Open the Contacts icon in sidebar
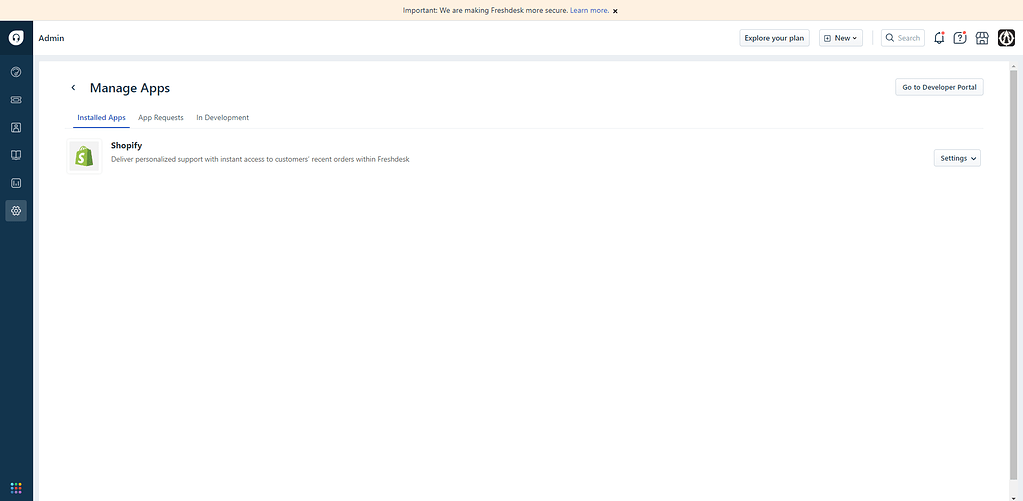This screenshot has width=1023, height=501. pyautogui.click(x=16, y=128)
